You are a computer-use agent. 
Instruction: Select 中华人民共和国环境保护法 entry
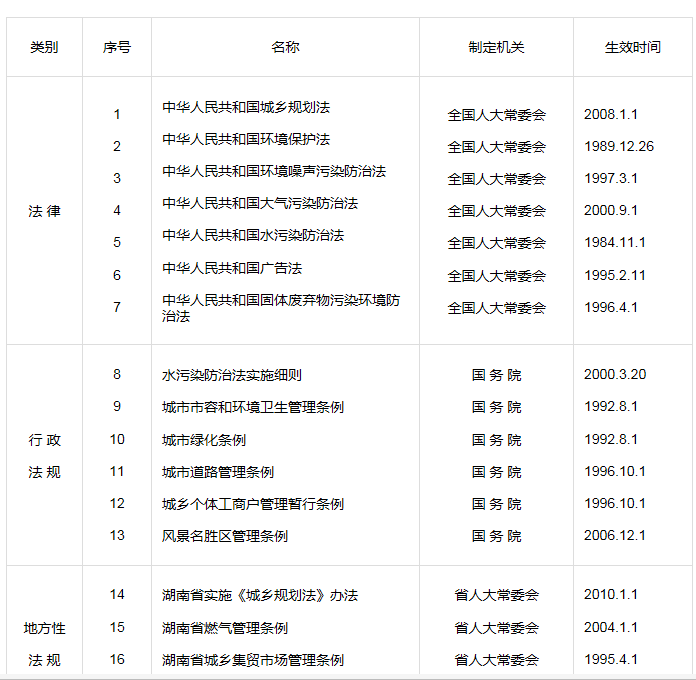point(246,139)
